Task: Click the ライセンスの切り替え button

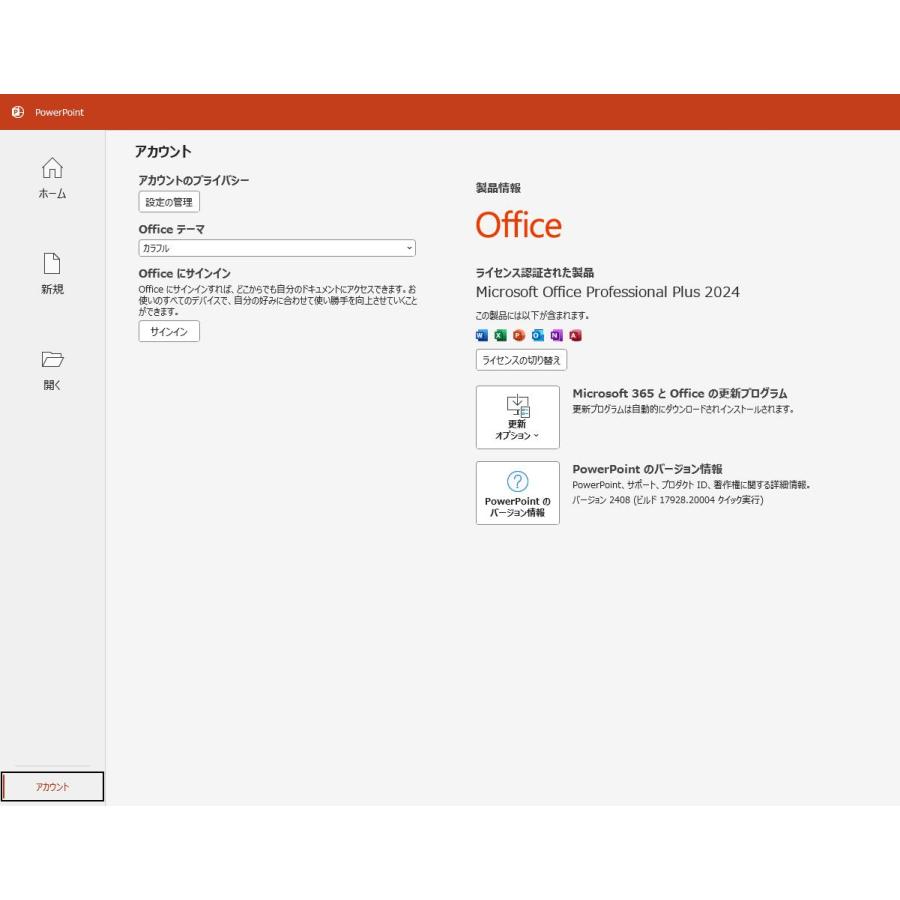Action: 521,360
